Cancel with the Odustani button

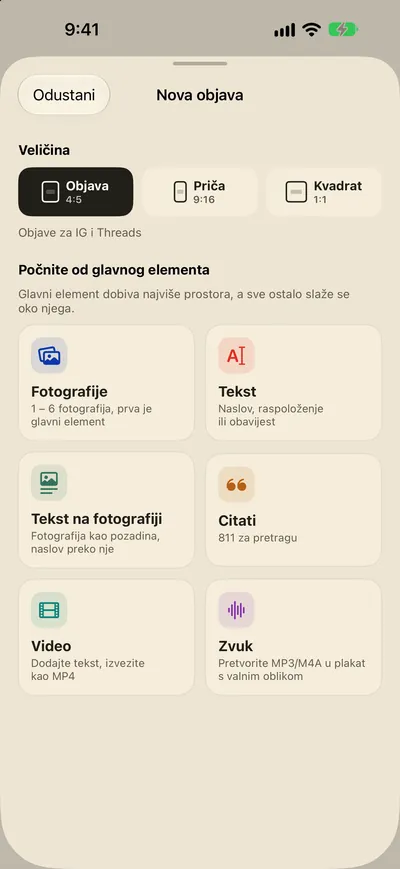[x=64, y=95]
